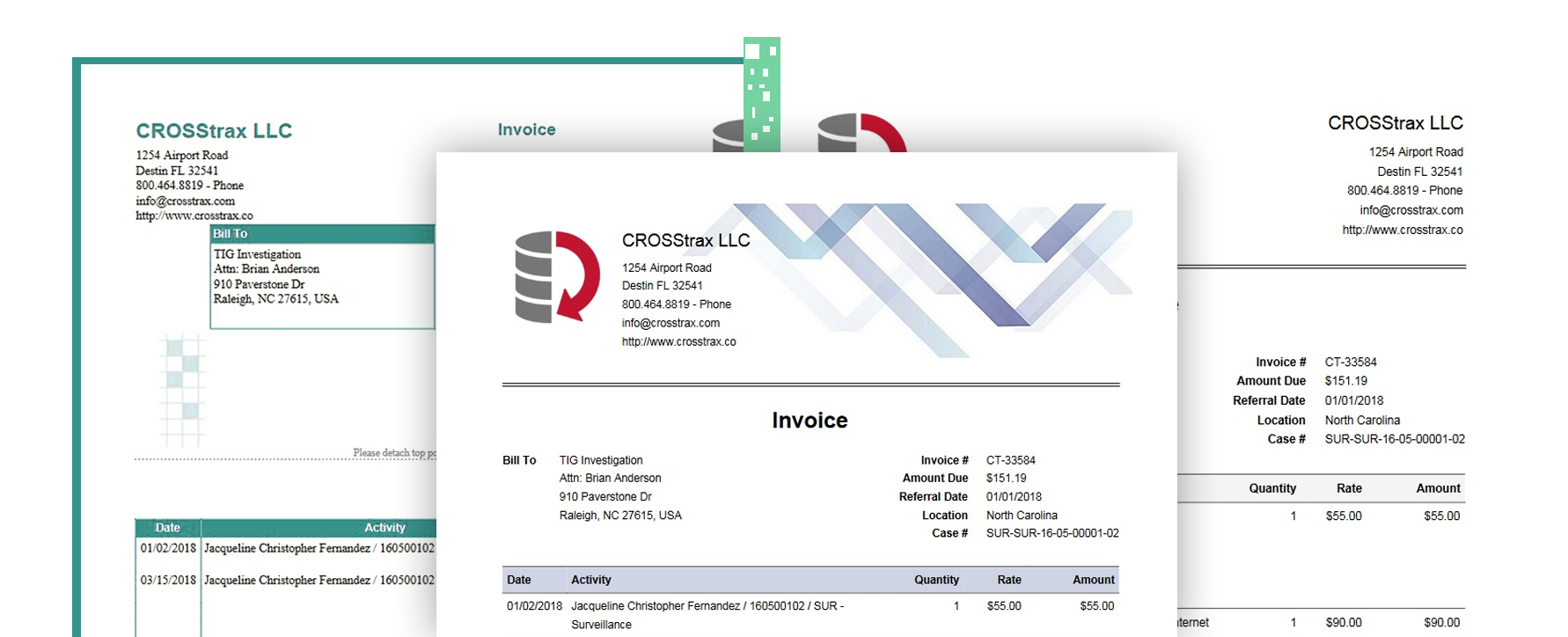Viewport: 1568px width, 637px height.
Task: Select 'Attn: Brian Anderson' on the left invoice
Action: 267,269
